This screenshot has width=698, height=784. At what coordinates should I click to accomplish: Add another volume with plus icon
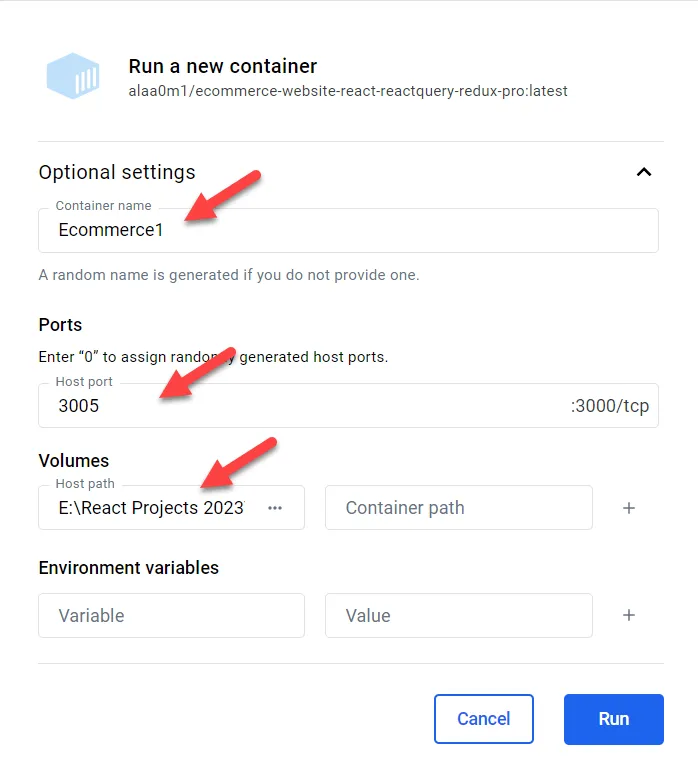pos(629,508)
